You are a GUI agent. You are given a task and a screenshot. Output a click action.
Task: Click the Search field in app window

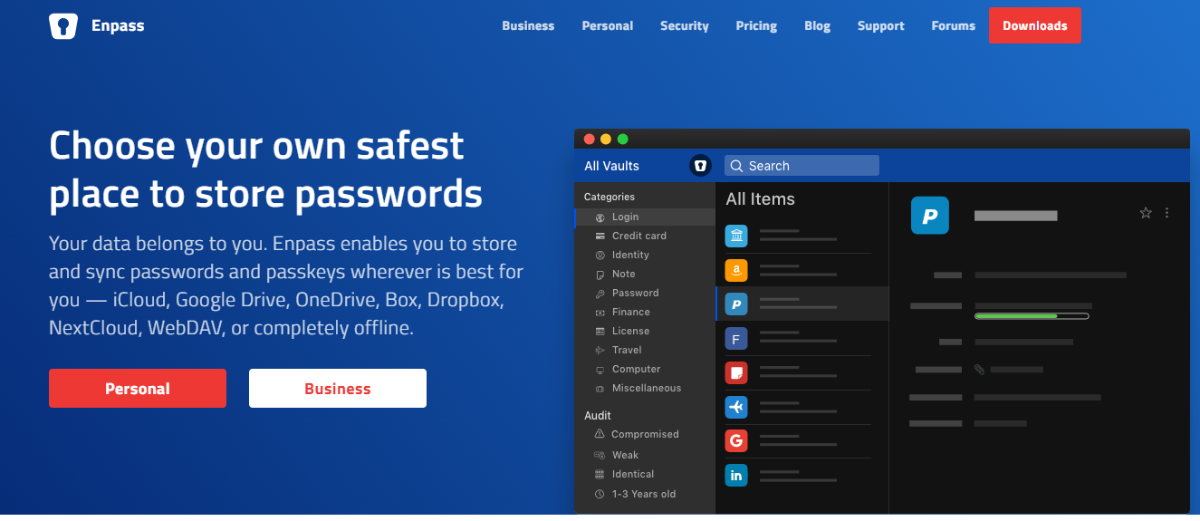(801, 166)
